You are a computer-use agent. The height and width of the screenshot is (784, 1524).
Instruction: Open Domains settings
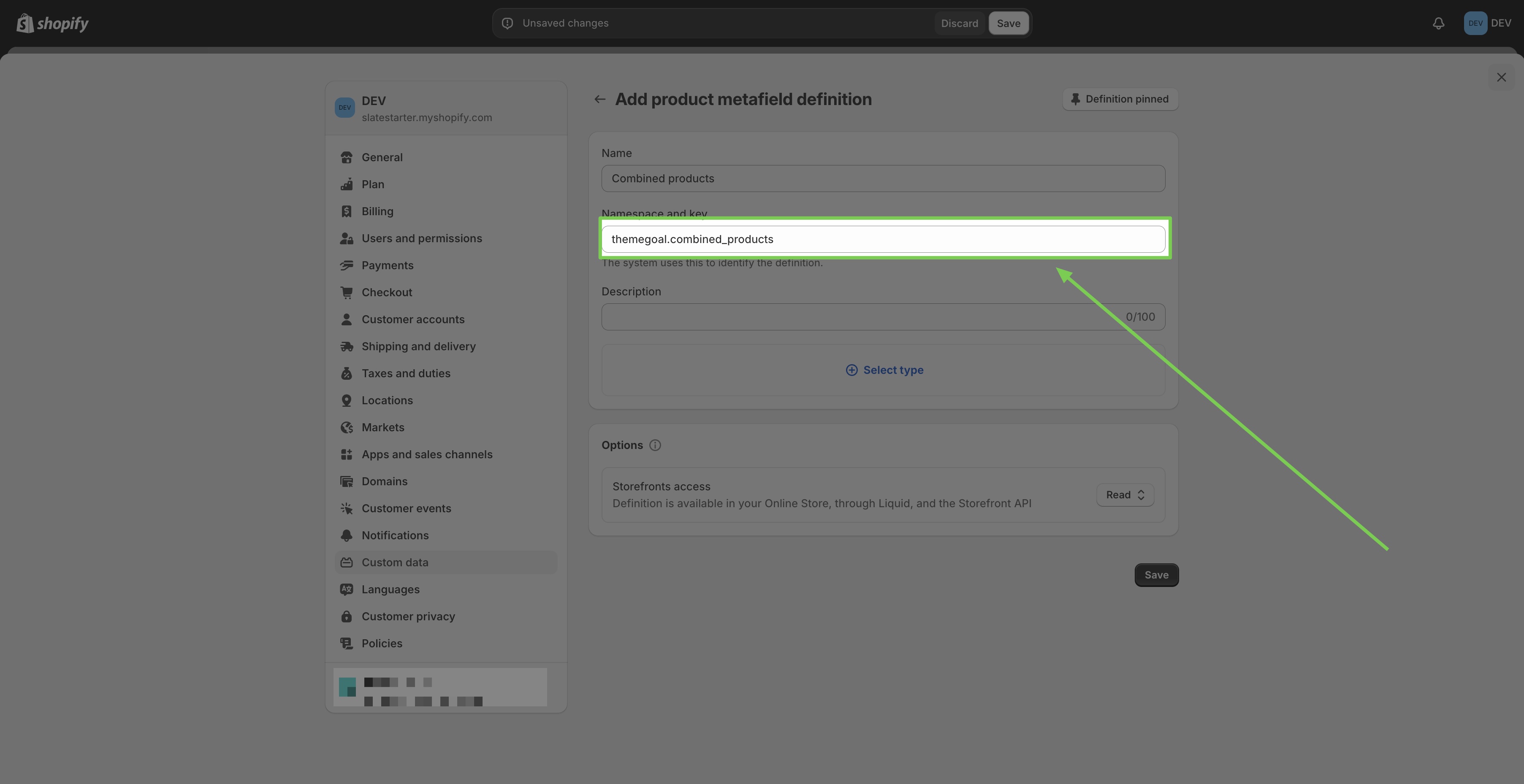(446, 481)
